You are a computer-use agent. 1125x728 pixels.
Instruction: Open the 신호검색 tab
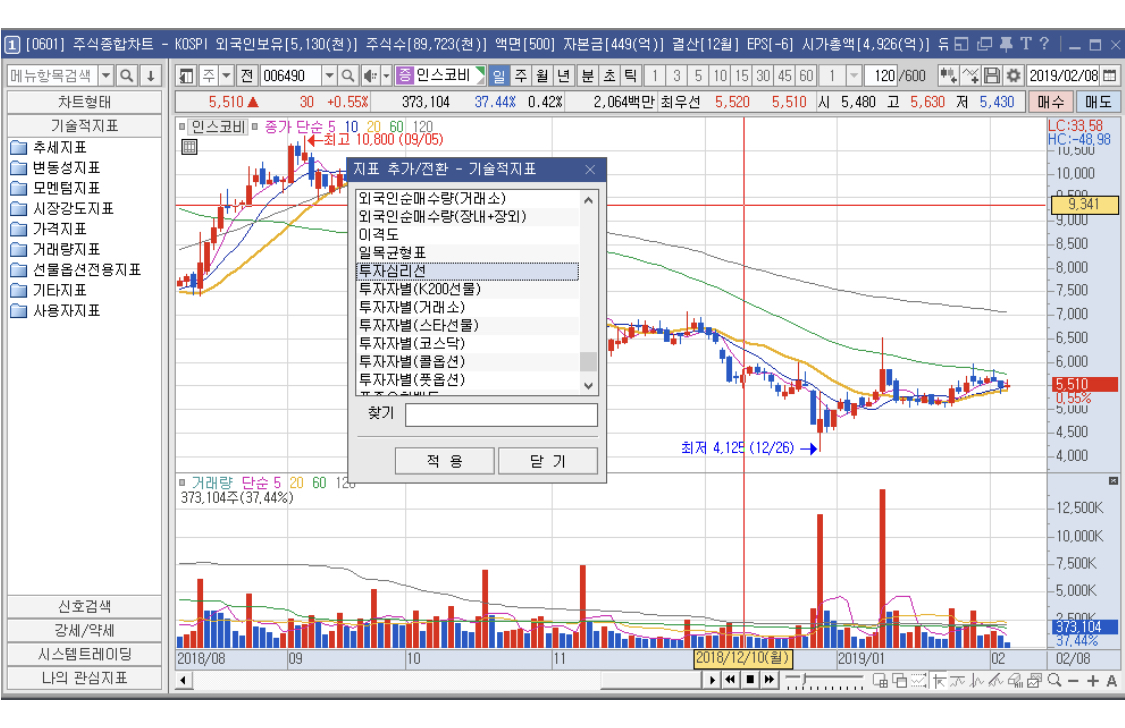tap(85, 606)
